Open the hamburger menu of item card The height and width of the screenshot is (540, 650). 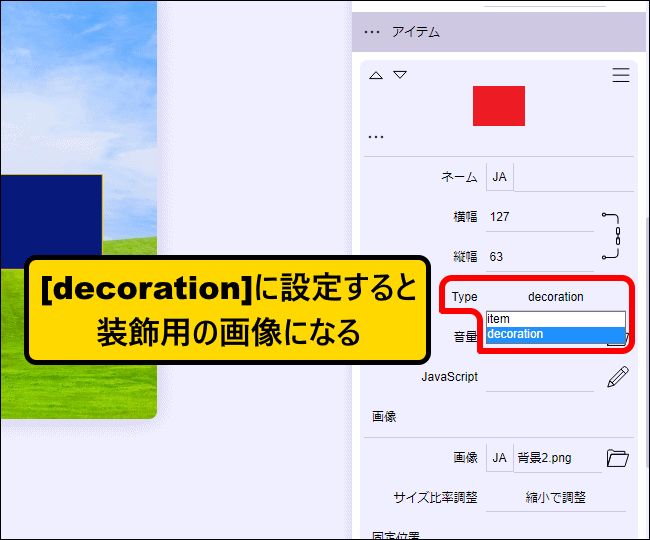[x=620, y=75]
